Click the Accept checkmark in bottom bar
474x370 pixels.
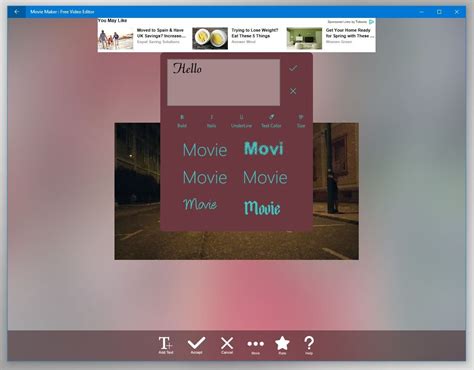click(x=196, y=345)
